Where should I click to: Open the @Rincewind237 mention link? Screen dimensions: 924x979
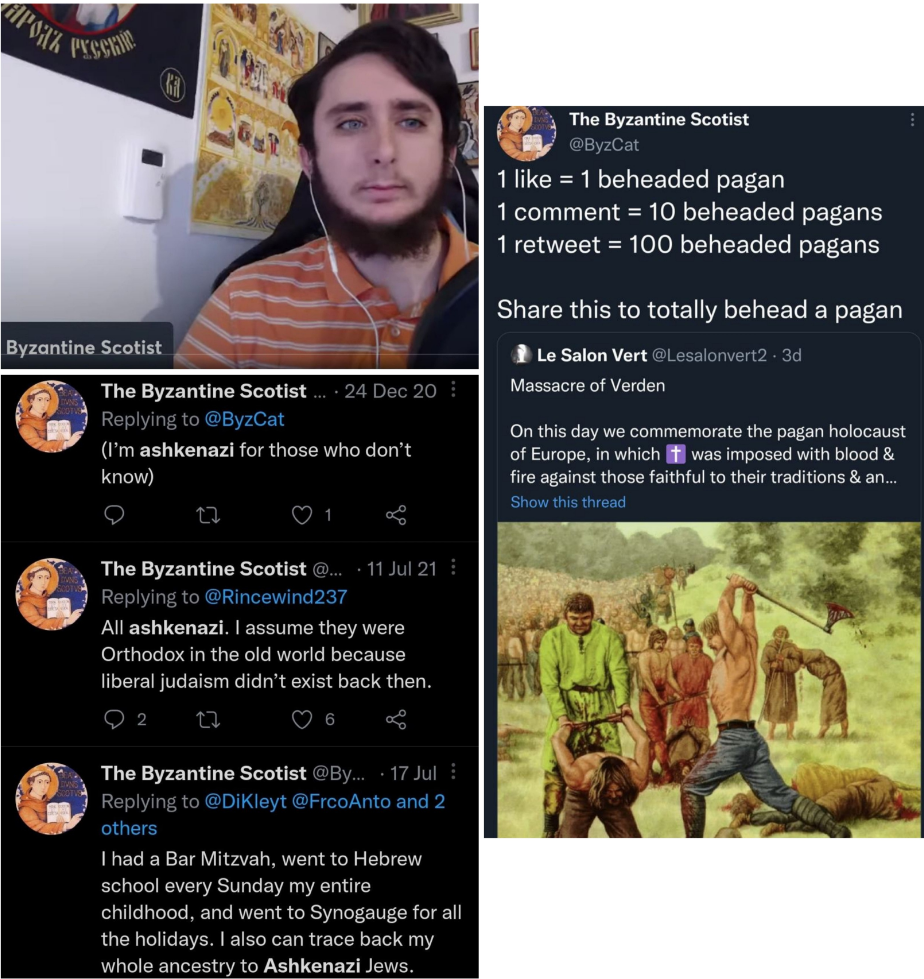point(276,597)
